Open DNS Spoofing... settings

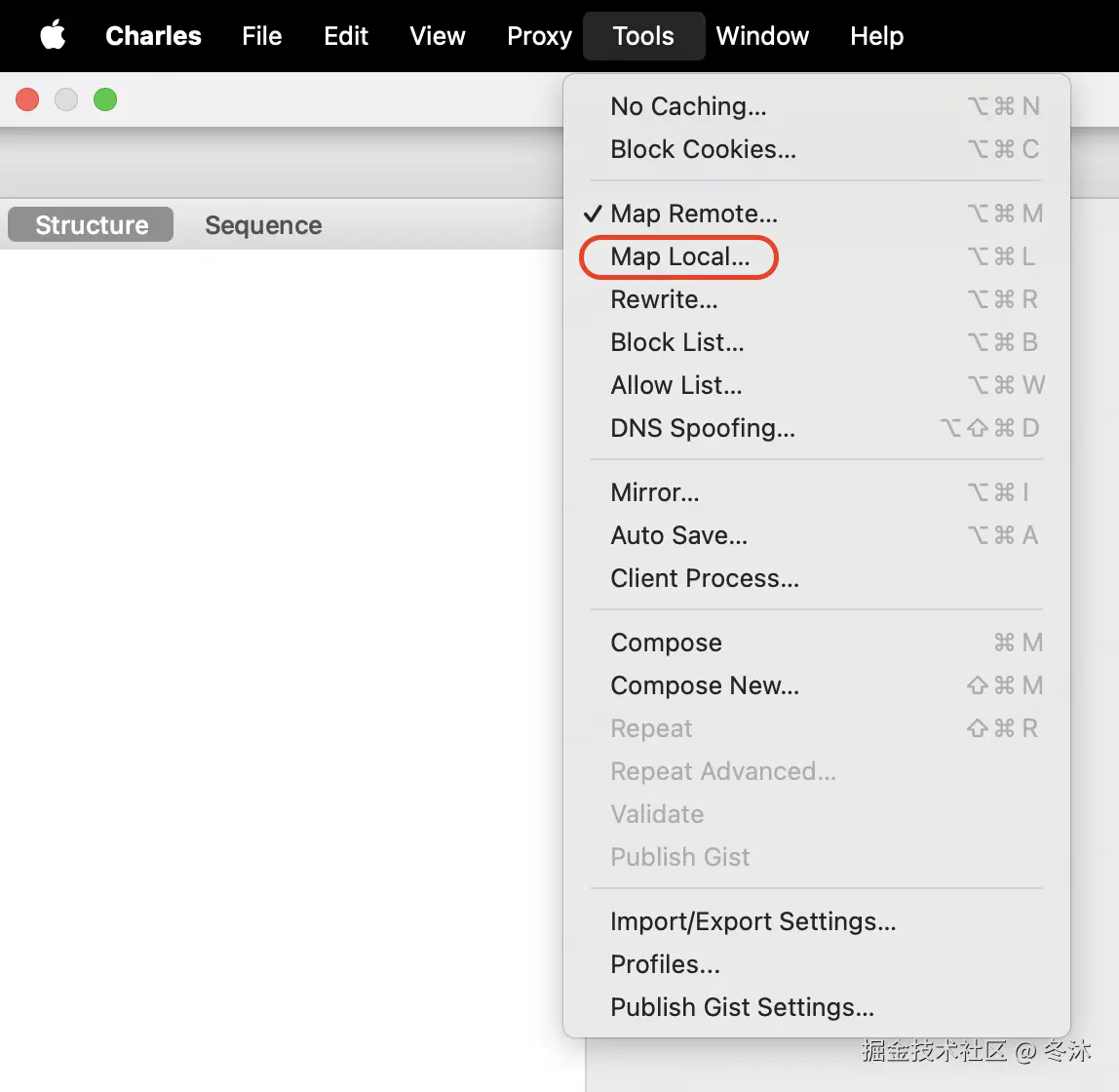click(817, 427)
